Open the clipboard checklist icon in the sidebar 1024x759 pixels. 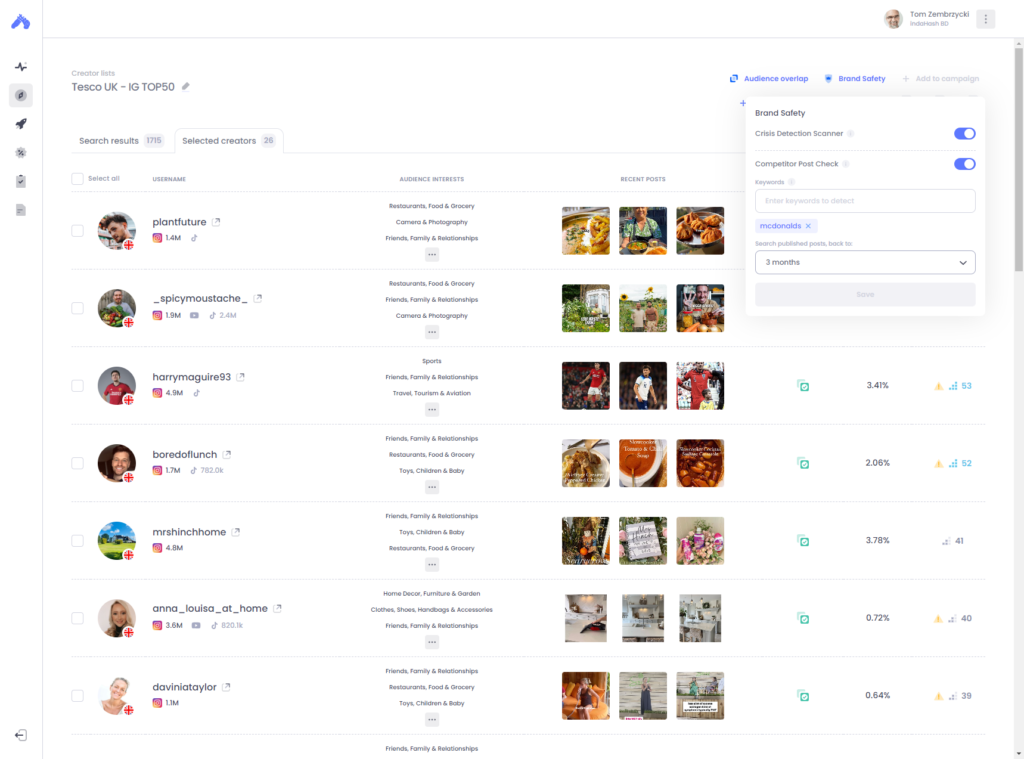coord(21,181)
